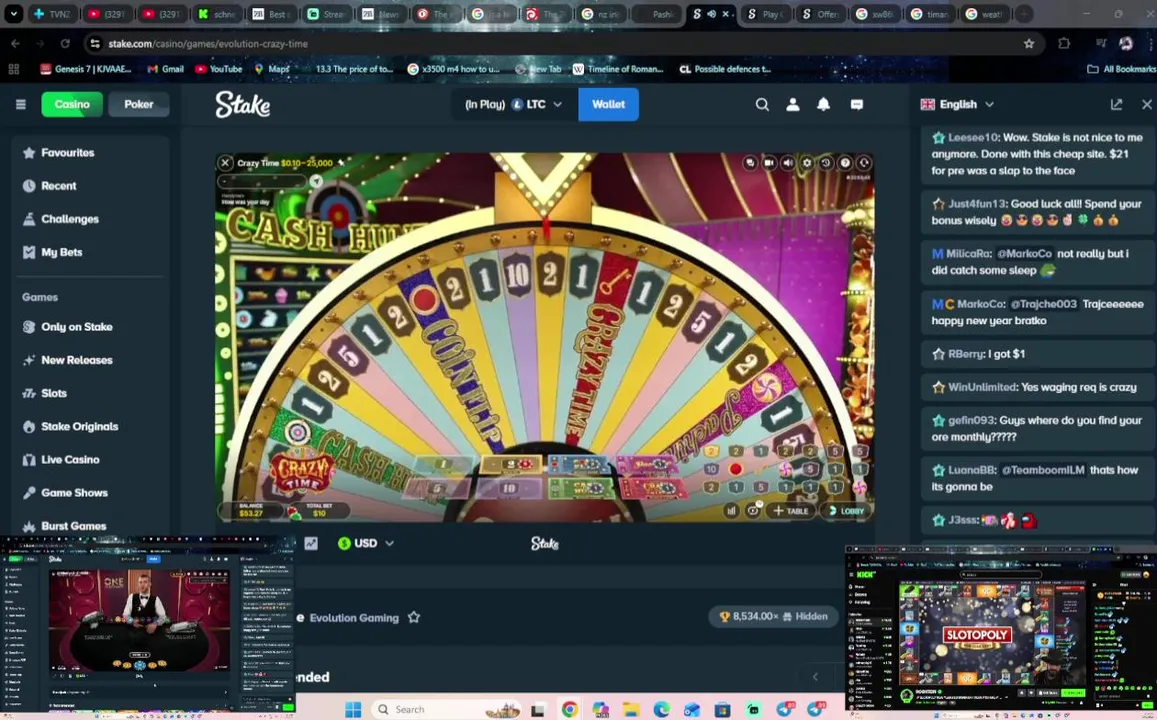1157x720 pixels.
Task: Open File Explorer from the taskbar
Action: click(631, 710)
